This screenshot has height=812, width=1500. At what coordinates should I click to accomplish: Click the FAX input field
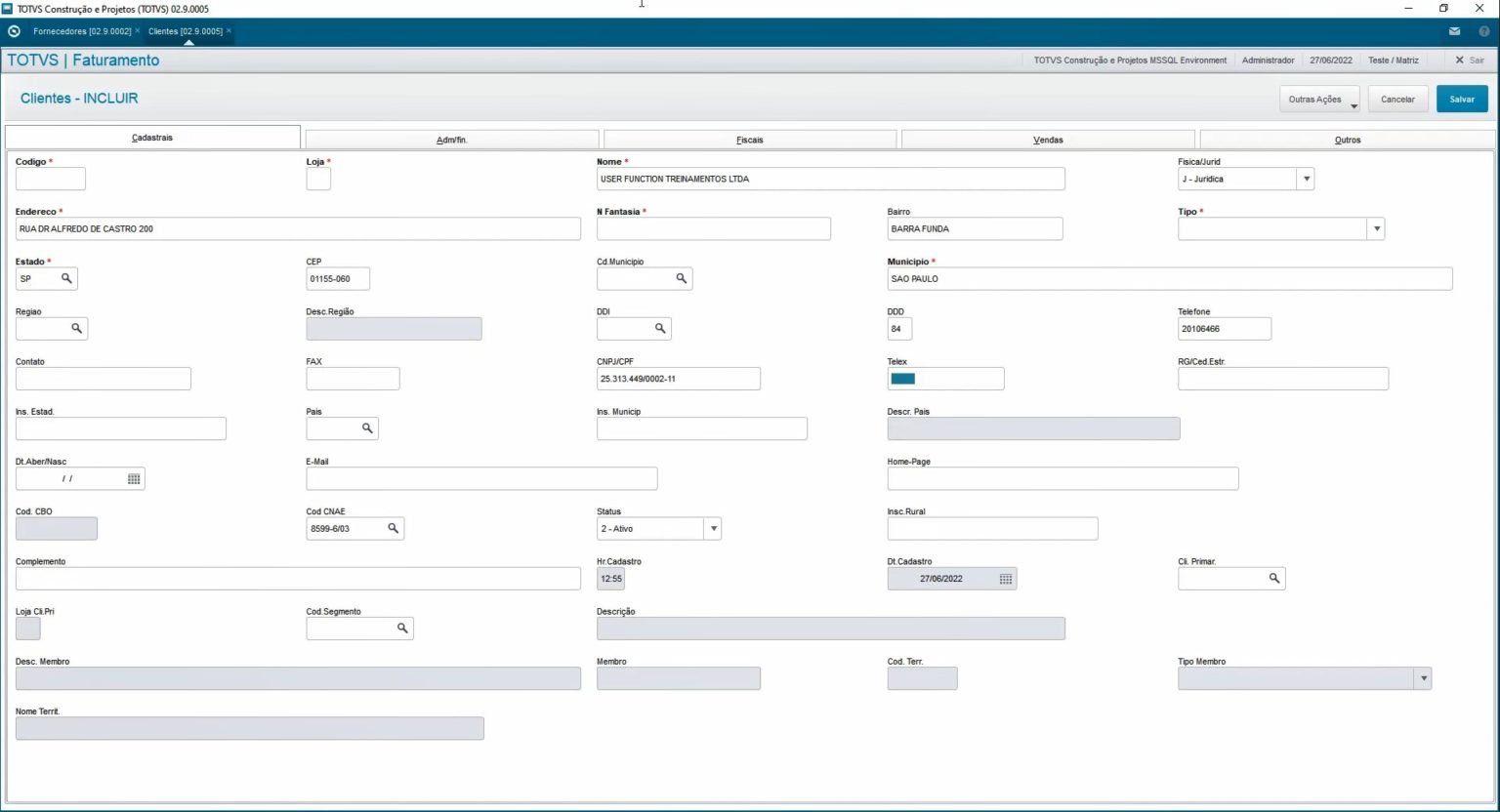click(353, 379)
